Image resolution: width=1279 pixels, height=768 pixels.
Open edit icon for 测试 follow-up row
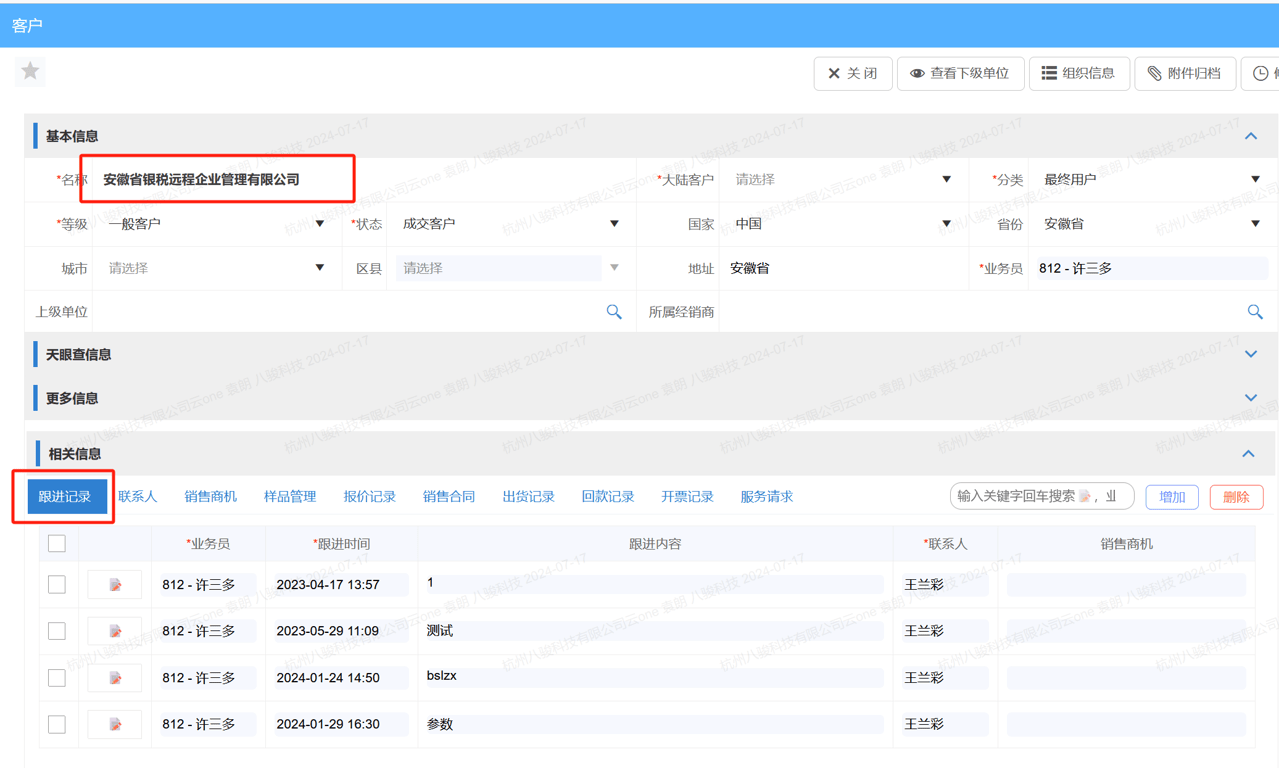point(115,631)
